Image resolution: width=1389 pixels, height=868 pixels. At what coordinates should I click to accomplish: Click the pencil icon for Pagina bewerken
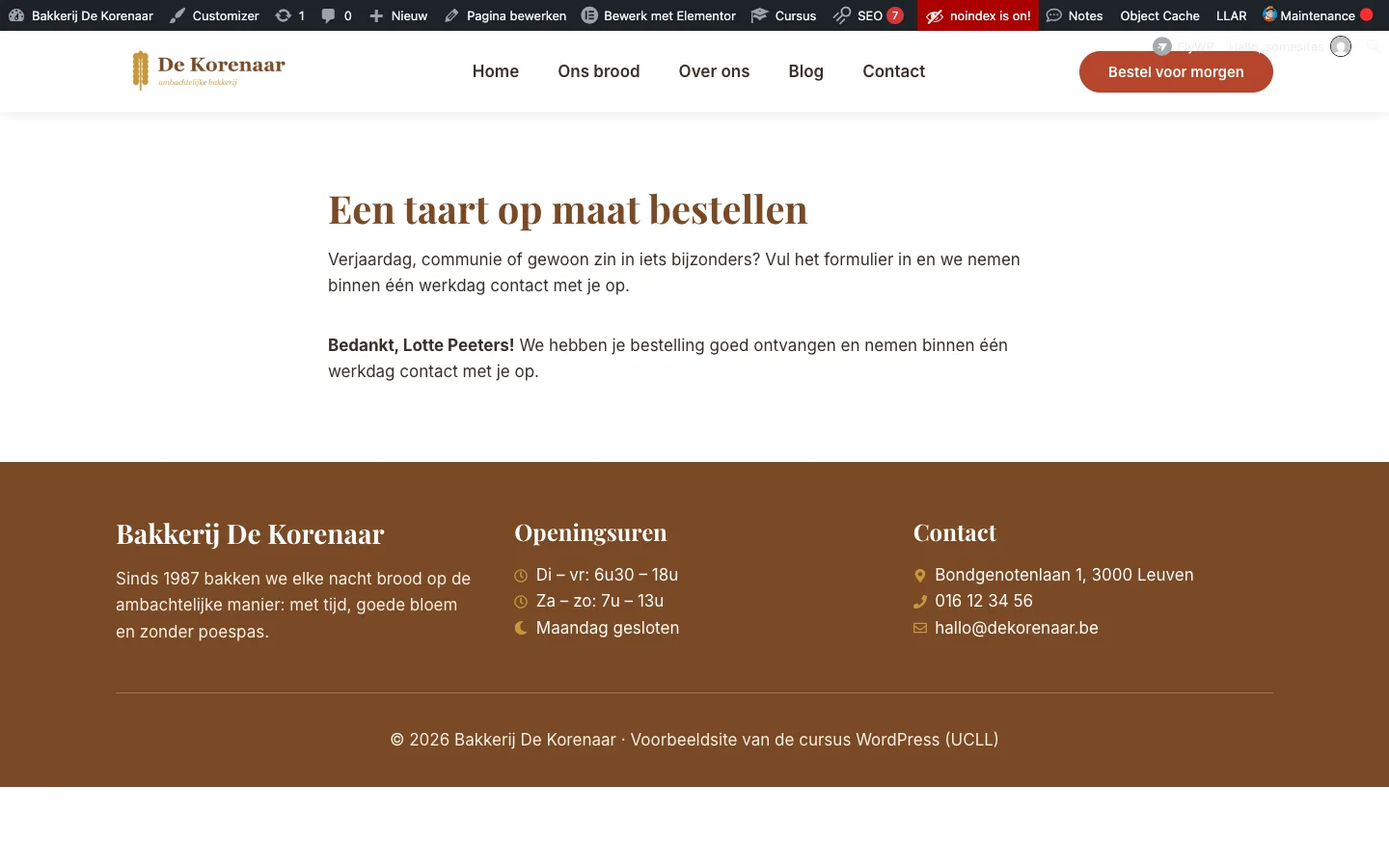451,15
